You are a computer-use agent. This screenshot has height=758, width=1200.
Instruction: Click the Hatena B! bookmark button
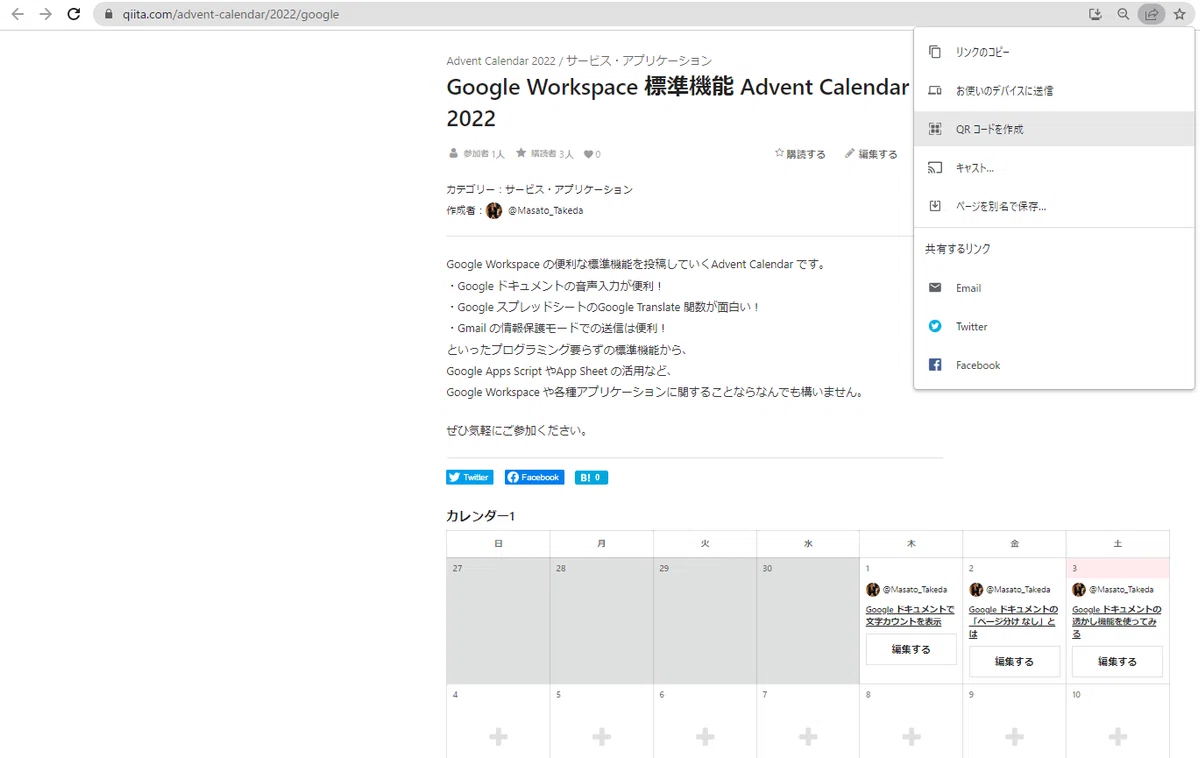tap(591, 477)
